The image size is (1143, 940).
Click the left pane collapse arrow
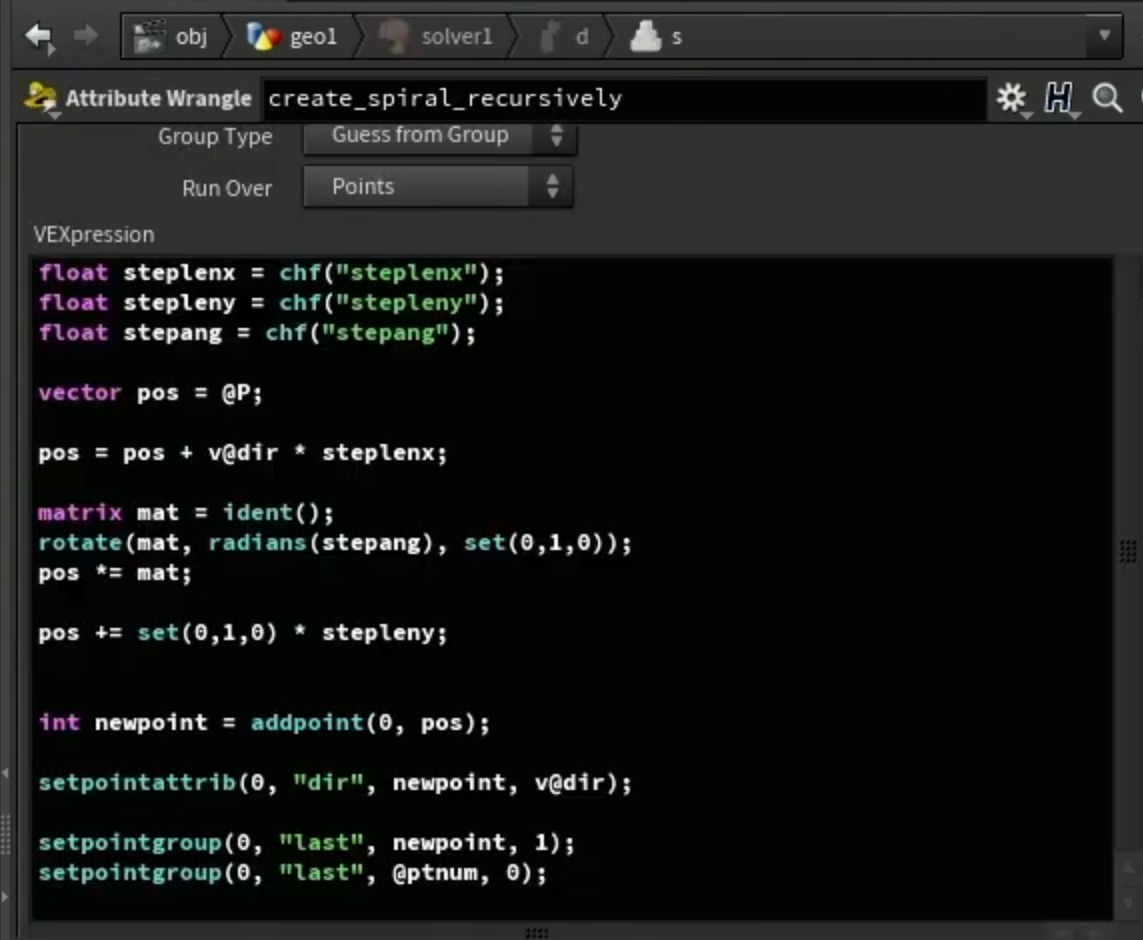[x=5, y=772]
